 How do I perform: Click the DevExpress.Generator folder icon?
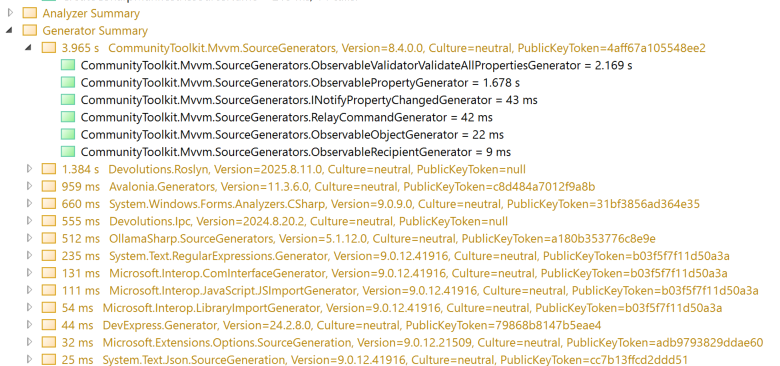pyautogui.click(x=49, y=325)
